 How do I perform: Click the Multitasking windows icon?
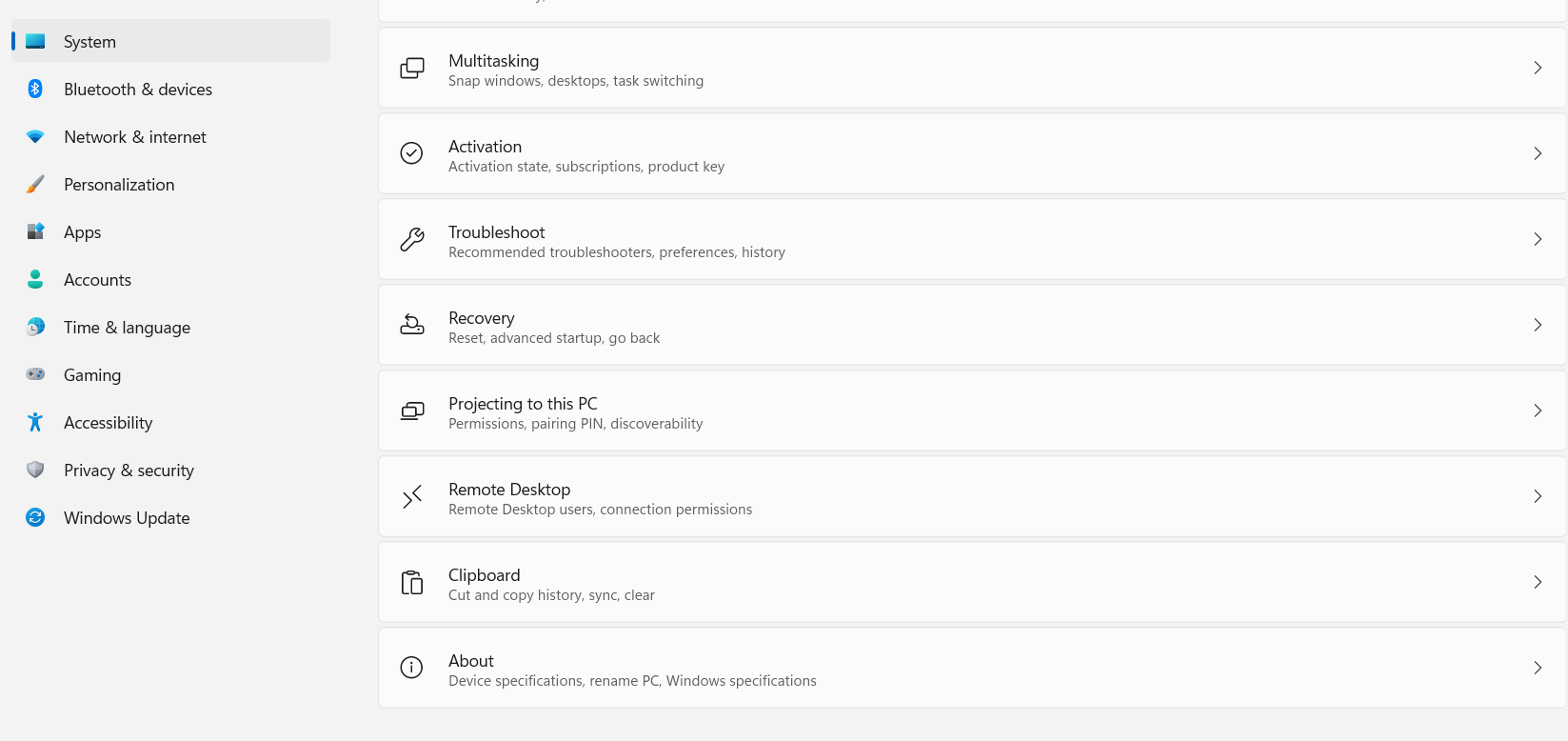pyautogui.click(x=412, y=68)
